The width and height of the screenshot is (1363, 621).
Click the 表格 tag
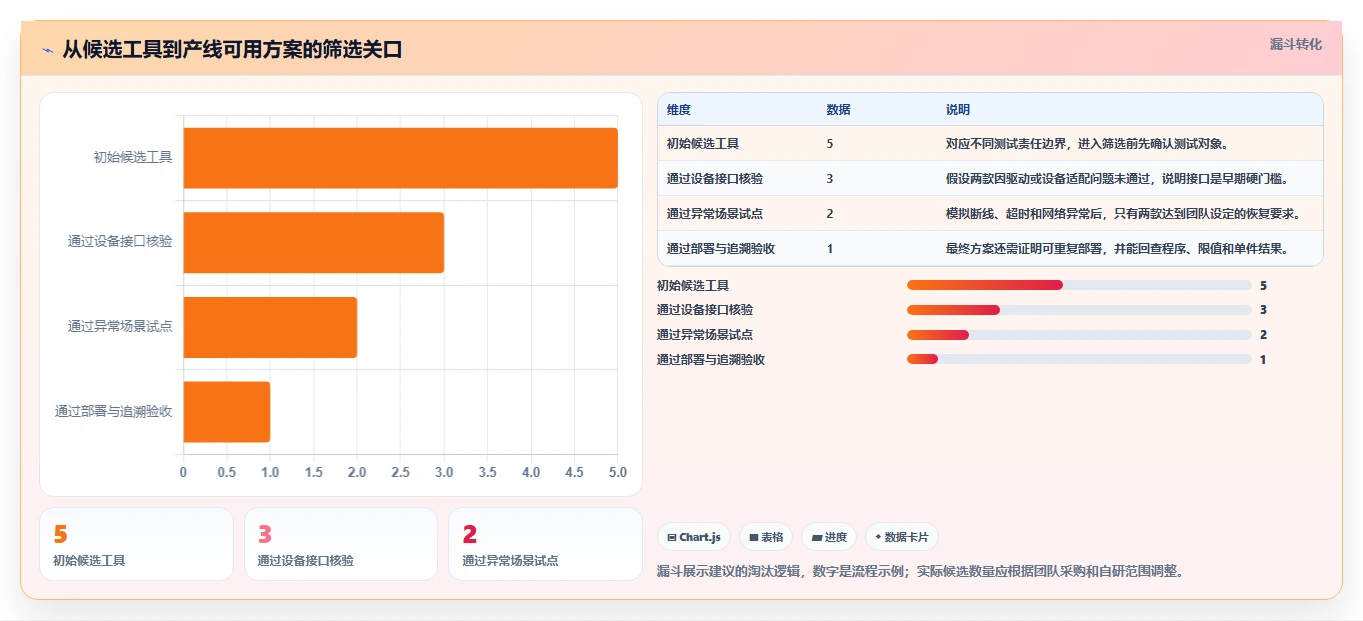pyautogui.click(x=765, y=537)
